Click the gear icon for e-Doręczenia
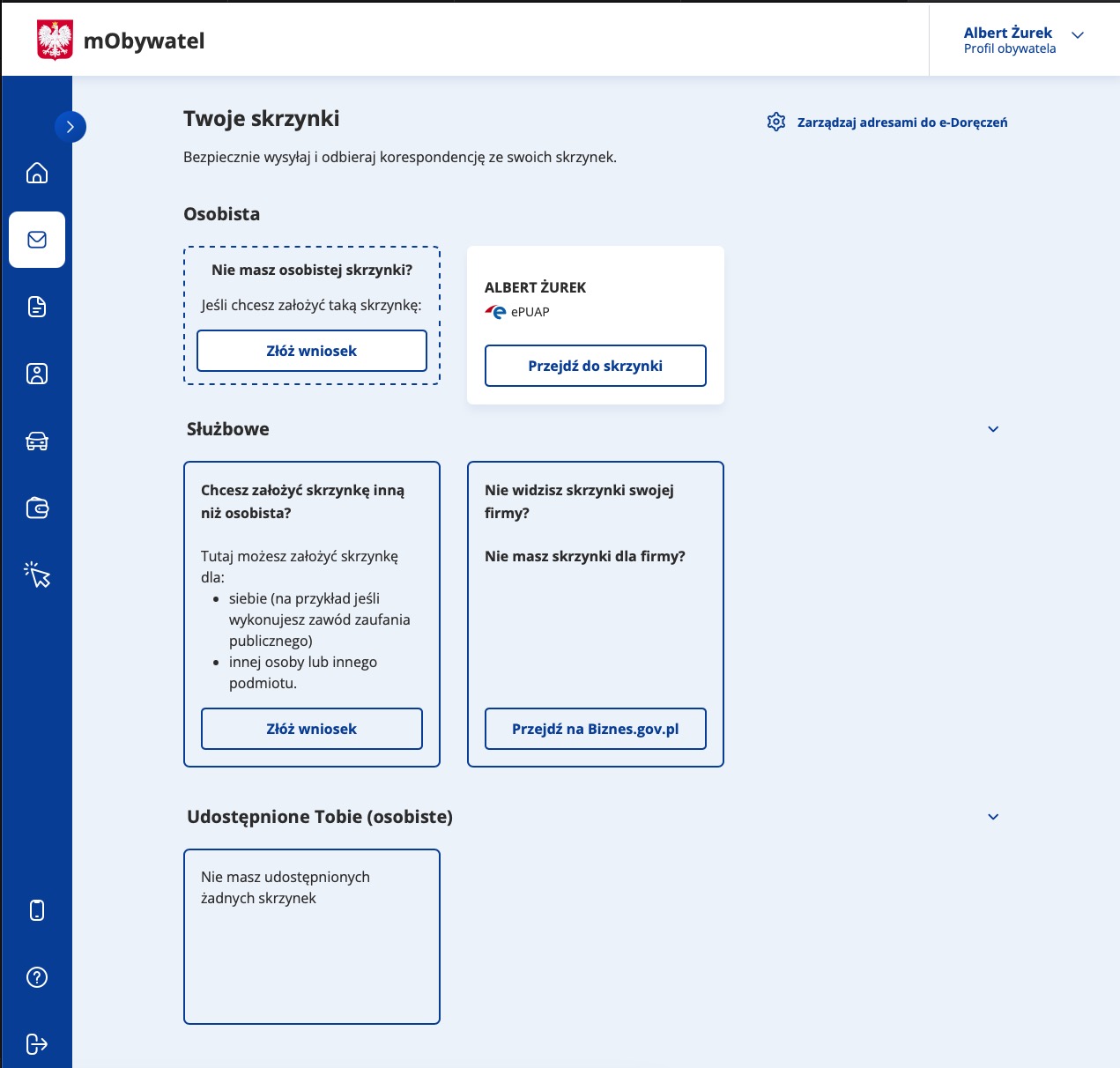The height and width of the screenshot is (1068, 1120). (776, 122)
